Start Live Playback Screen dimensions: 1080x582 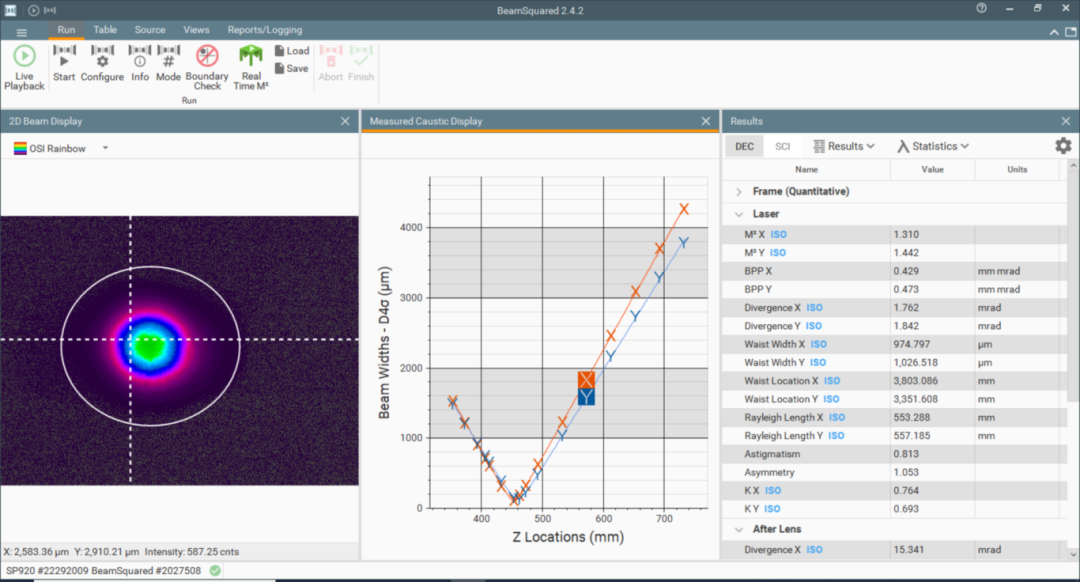pyautogui.click(x=24, y=67)
